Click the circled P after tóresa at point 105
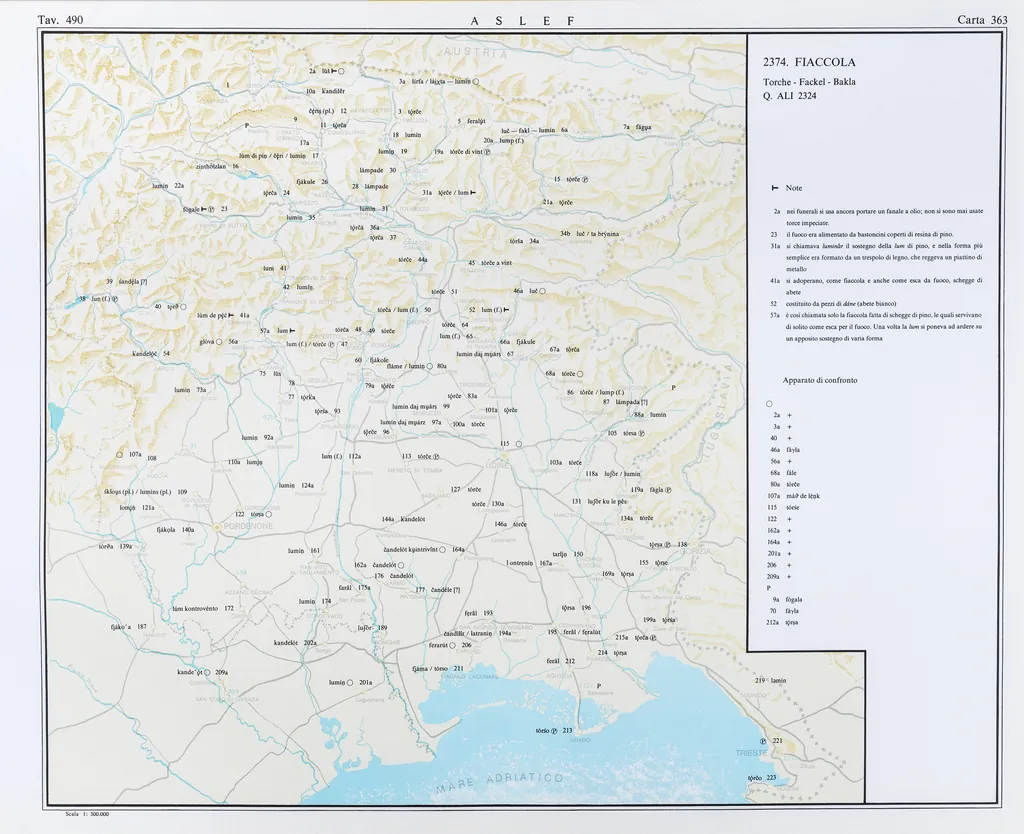 click(641, 433)
